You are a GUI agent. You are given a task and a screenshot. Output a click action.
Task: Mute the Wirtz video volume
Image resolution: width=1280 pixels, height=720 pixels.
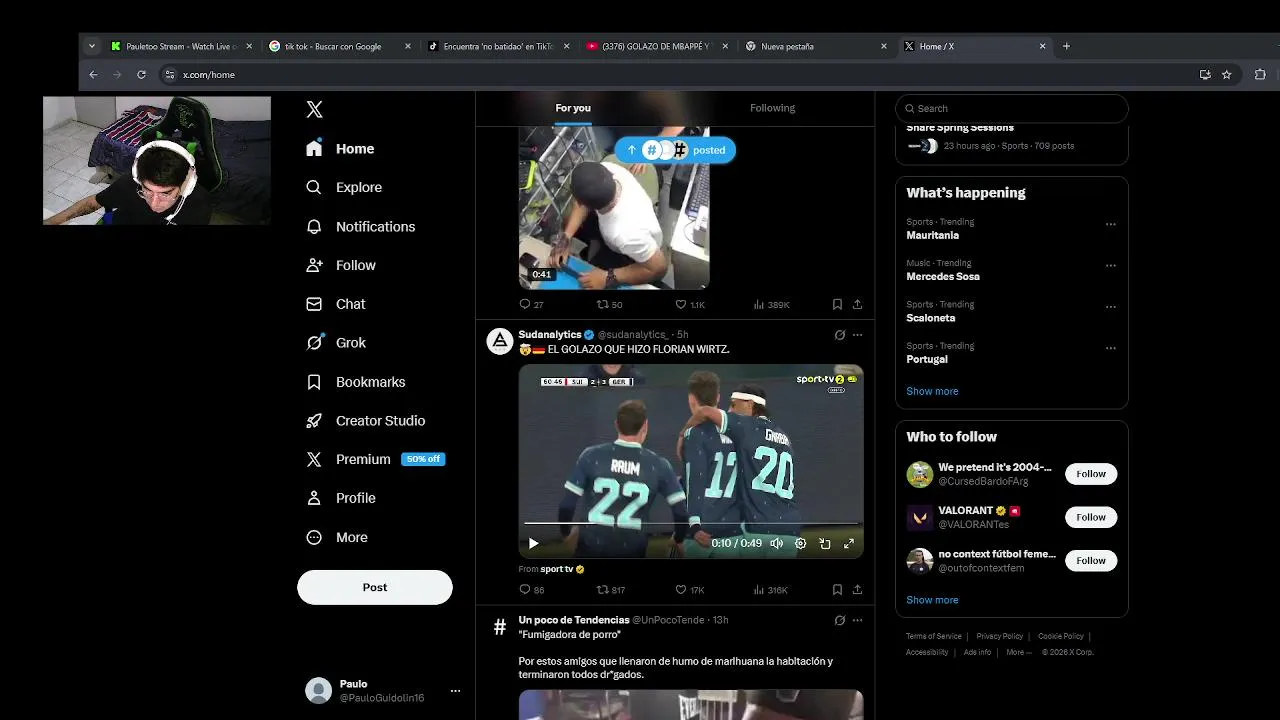(x=776, y=543)
